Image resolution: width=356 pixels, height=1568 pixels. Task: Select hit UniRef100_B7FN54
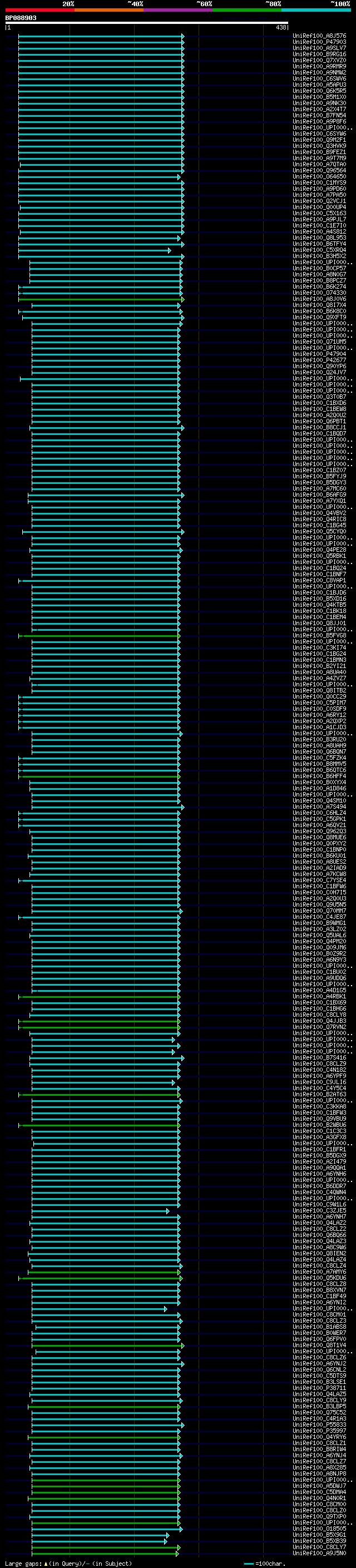click(x=319, y=116)
